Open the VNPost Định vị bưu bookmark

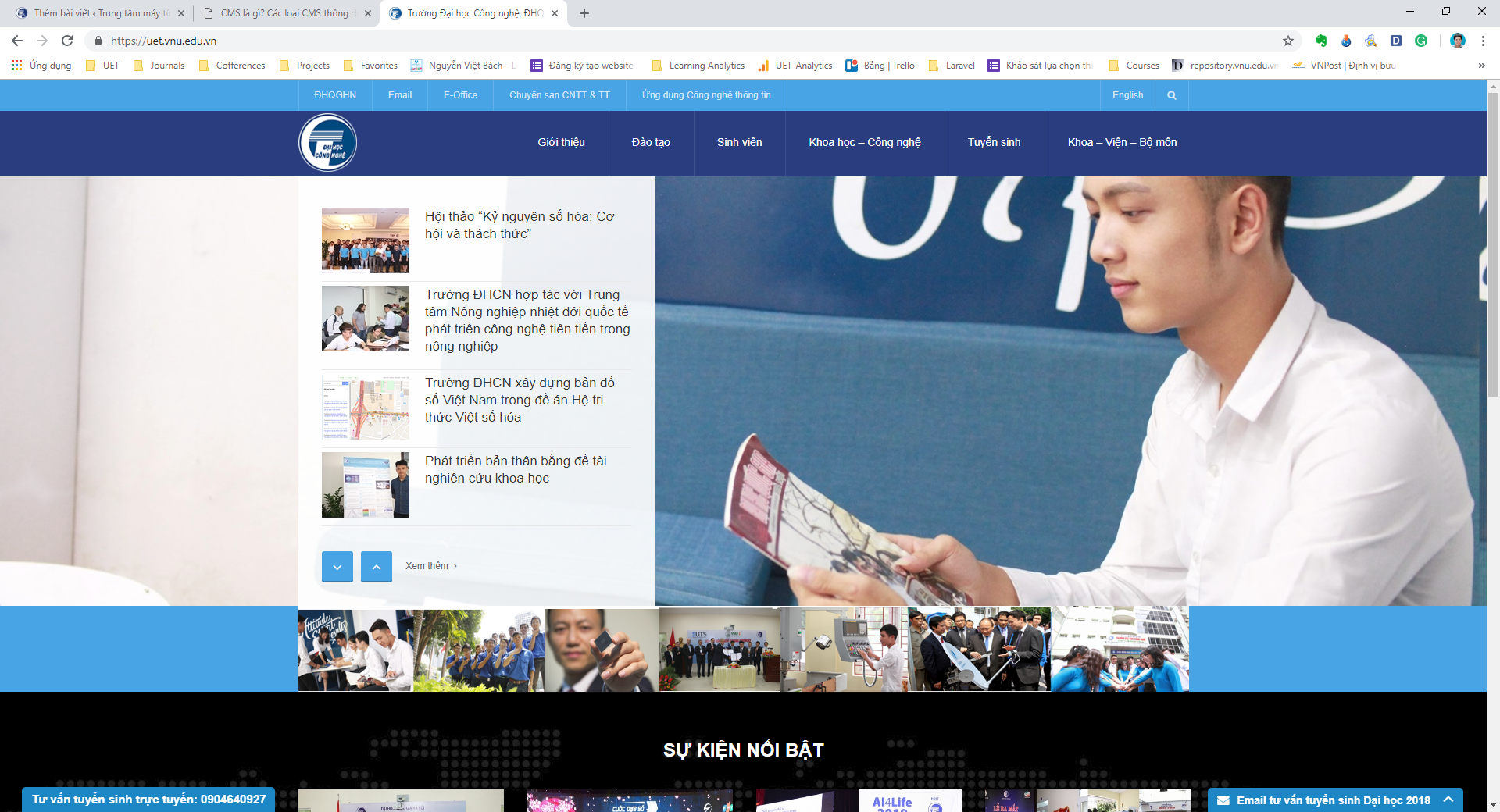click(x=1359, y=66)
